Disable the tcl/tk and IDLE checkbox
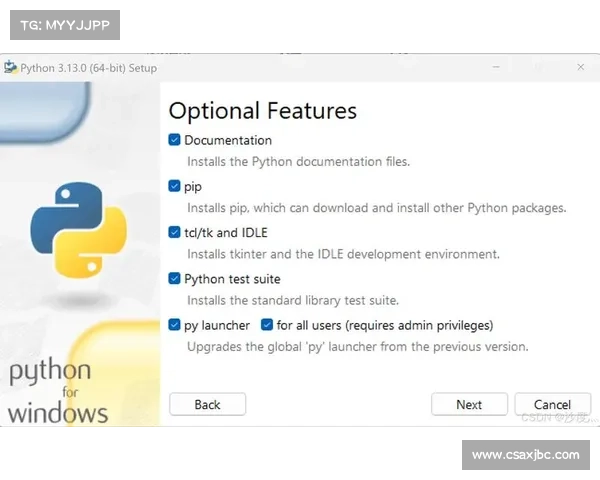The width and height of the screenshot is (600, 480). click(175, 232)
